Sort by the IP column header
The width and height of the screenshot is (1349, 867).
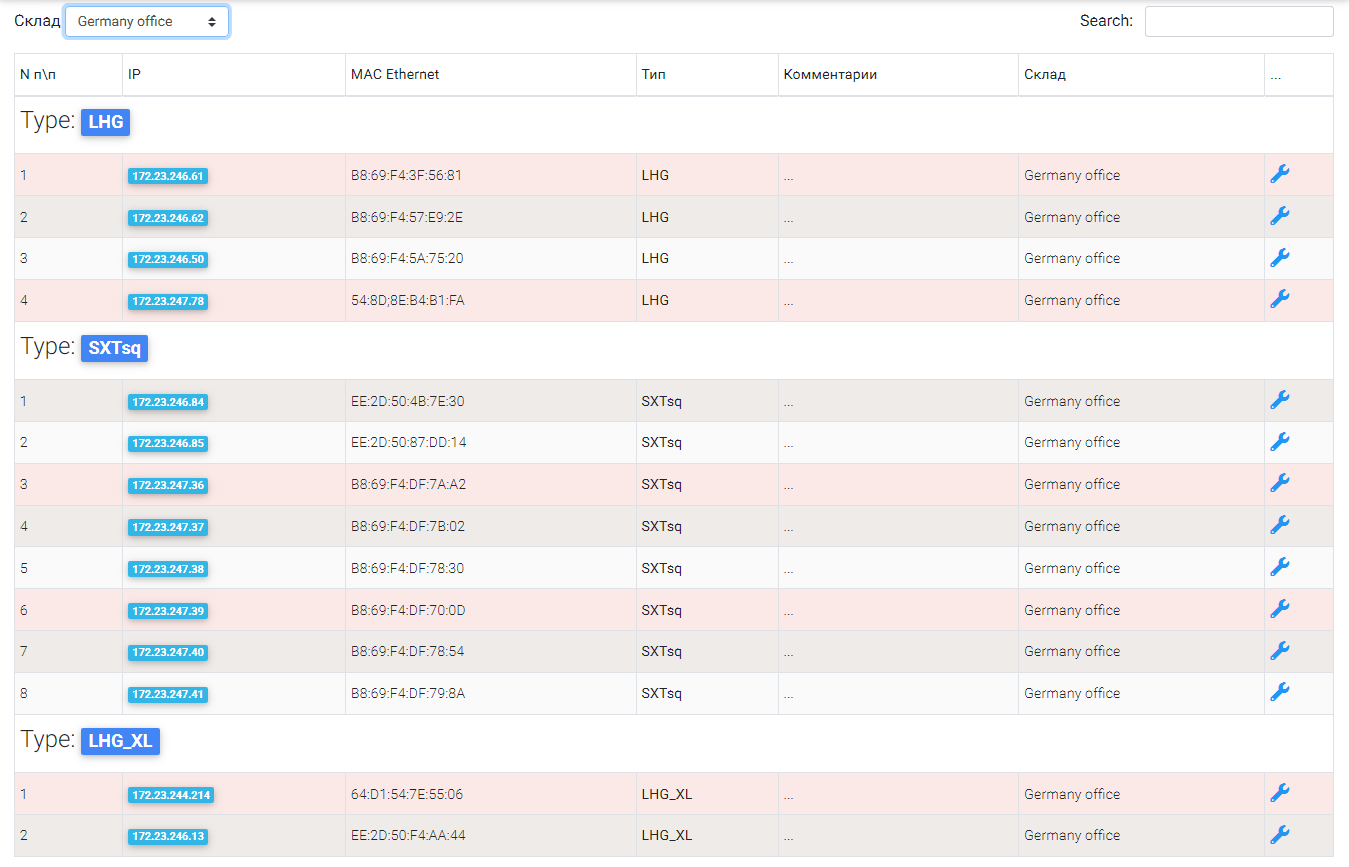(x=234, y=75)
